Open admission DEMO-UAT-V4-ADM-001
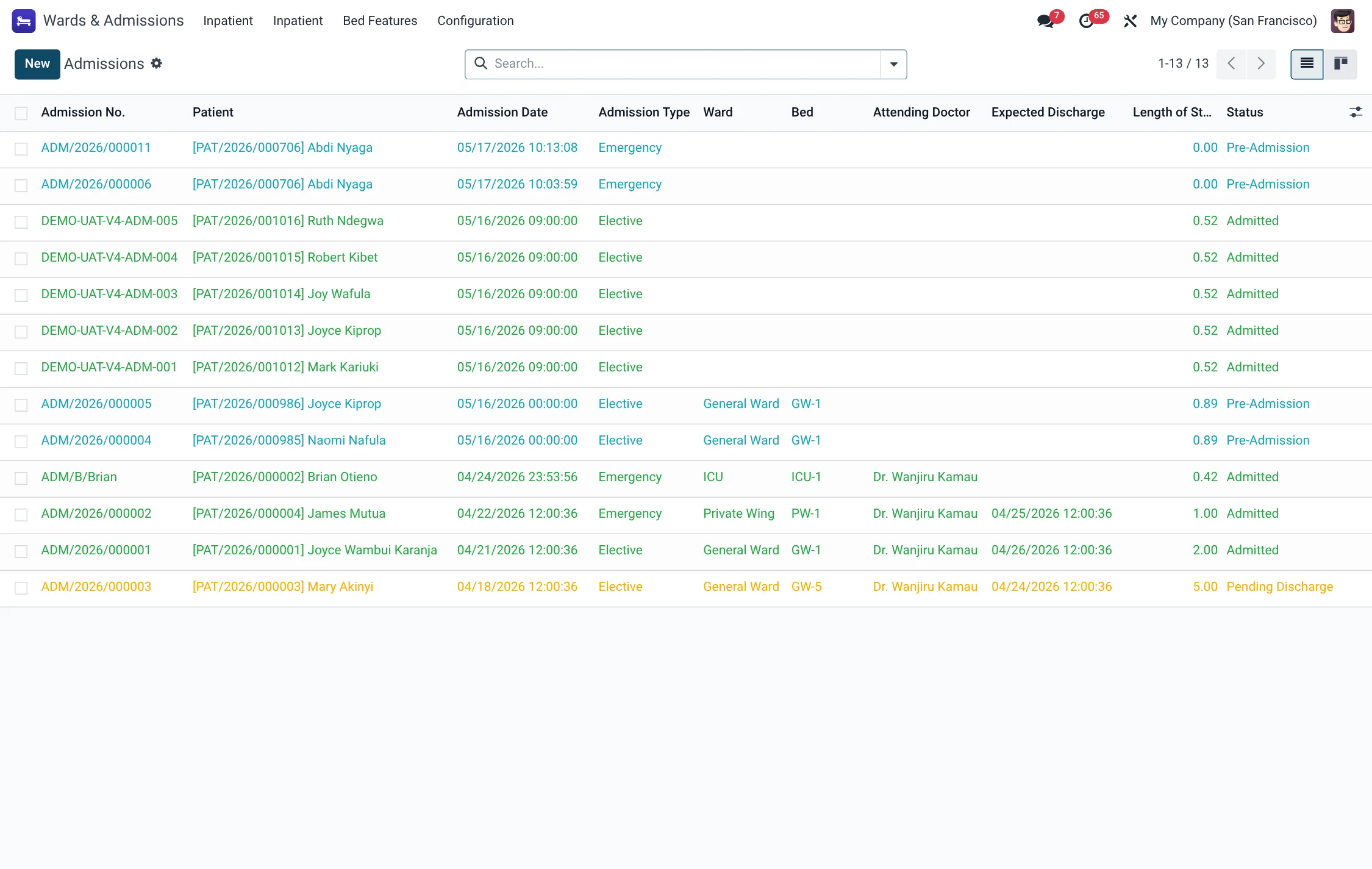The height and width of the screenshot is (869, 1372). tap(109, 367)
